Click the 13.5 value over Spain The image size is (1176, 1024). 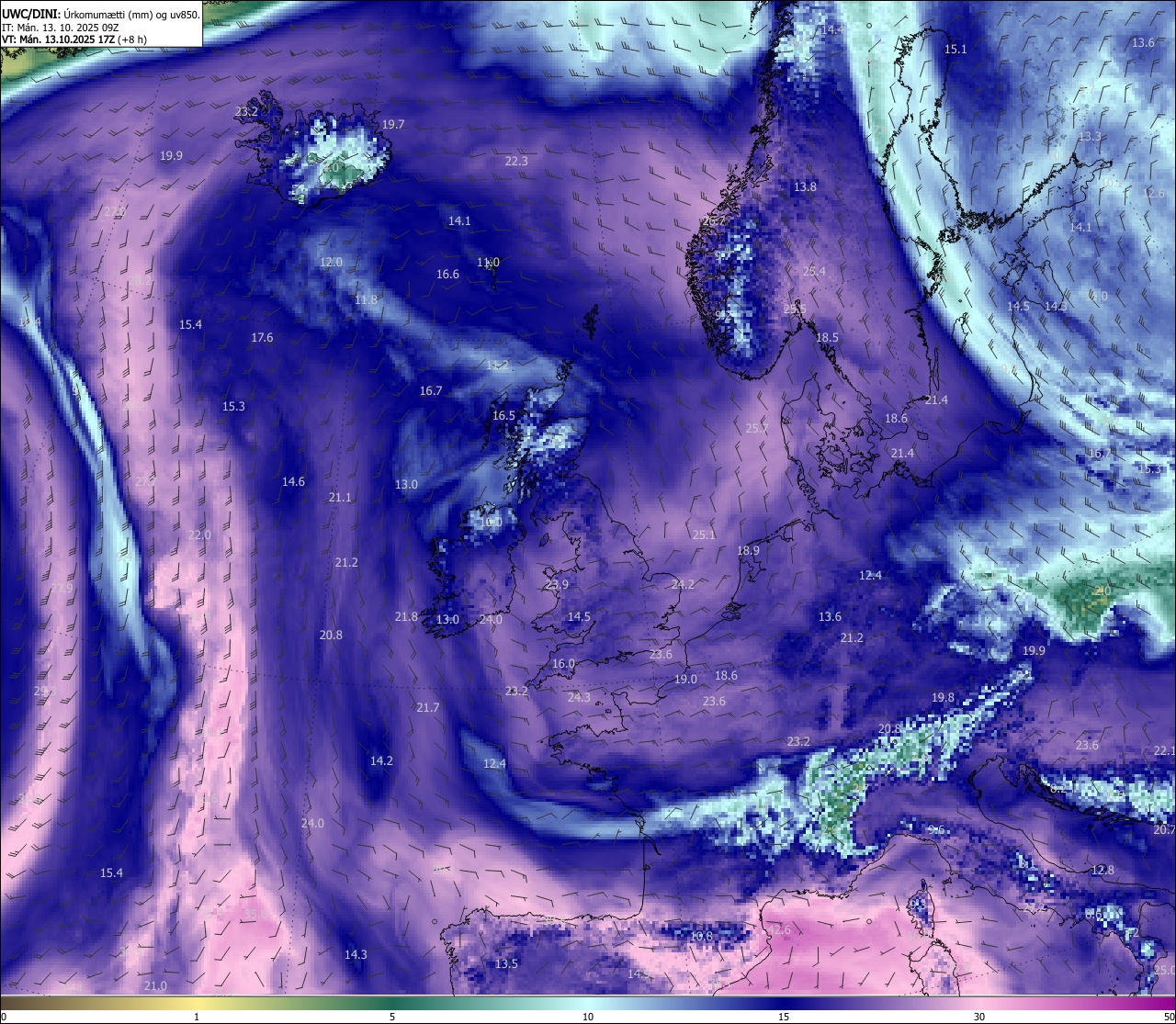click(x=506, y=963)
